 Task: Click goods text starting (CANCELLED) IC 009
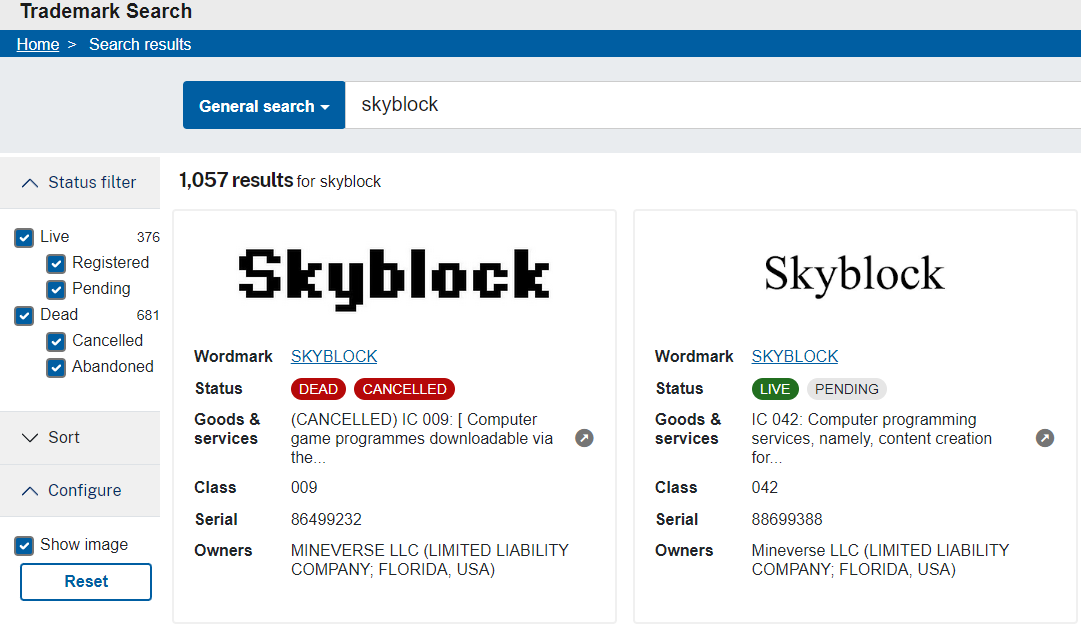(x=422, y=439)
